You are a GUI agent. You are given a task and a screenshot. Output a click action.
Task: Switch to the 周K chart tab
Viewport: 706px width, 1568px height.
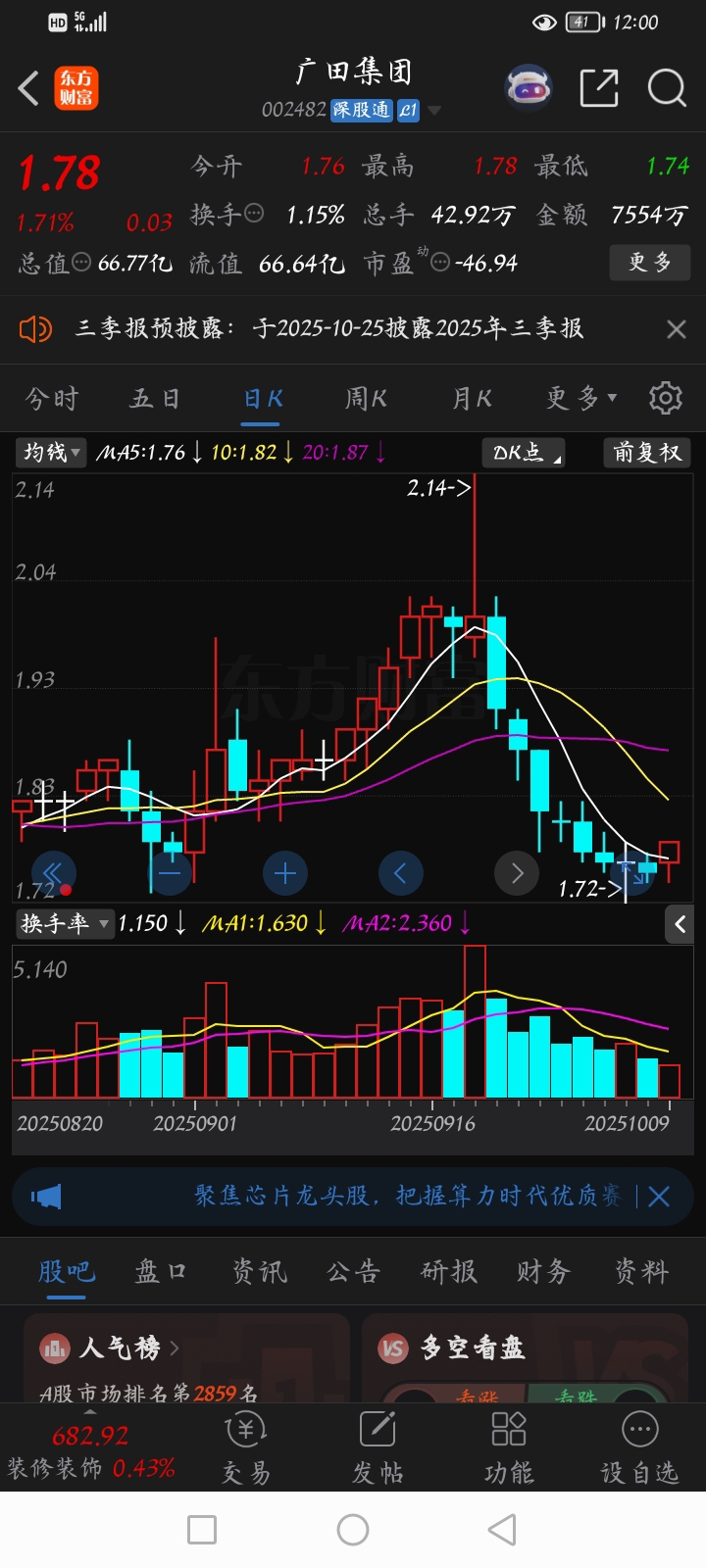point(365,399)
